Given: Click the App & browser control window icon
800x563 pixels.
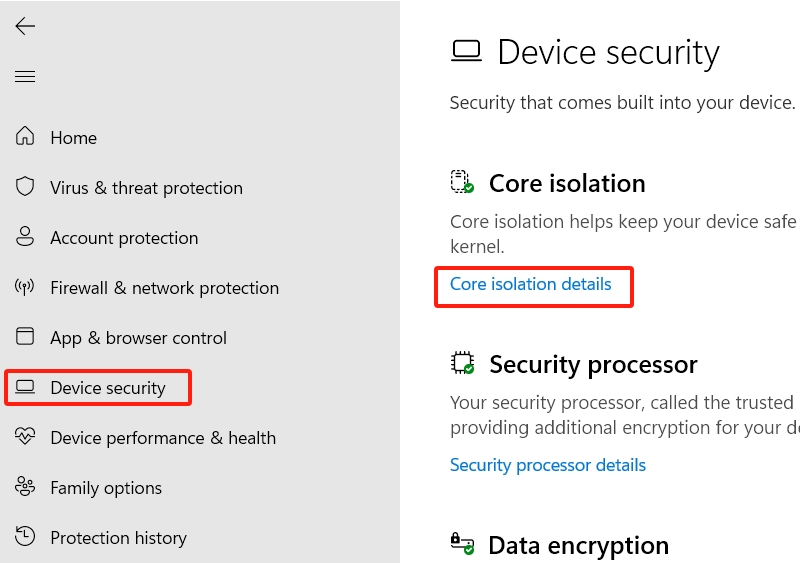Looking at the screenshot, I should pos(26,337).
